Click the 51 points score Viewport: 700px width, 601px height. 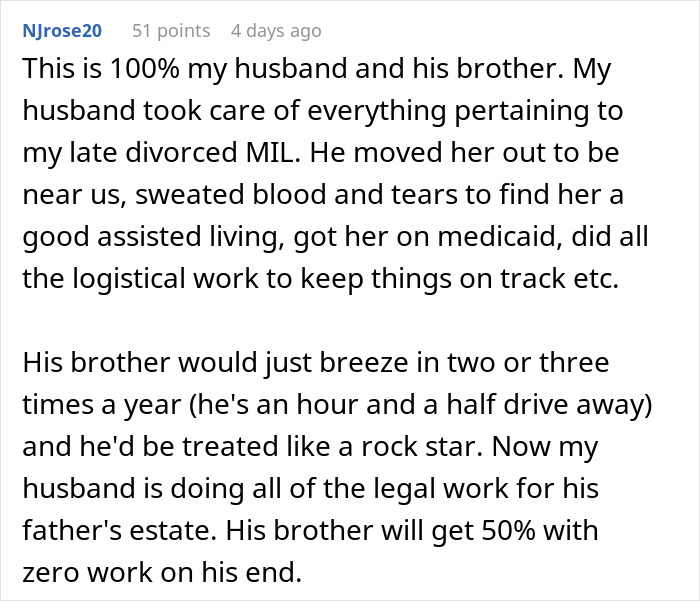[x=171, y=31]
